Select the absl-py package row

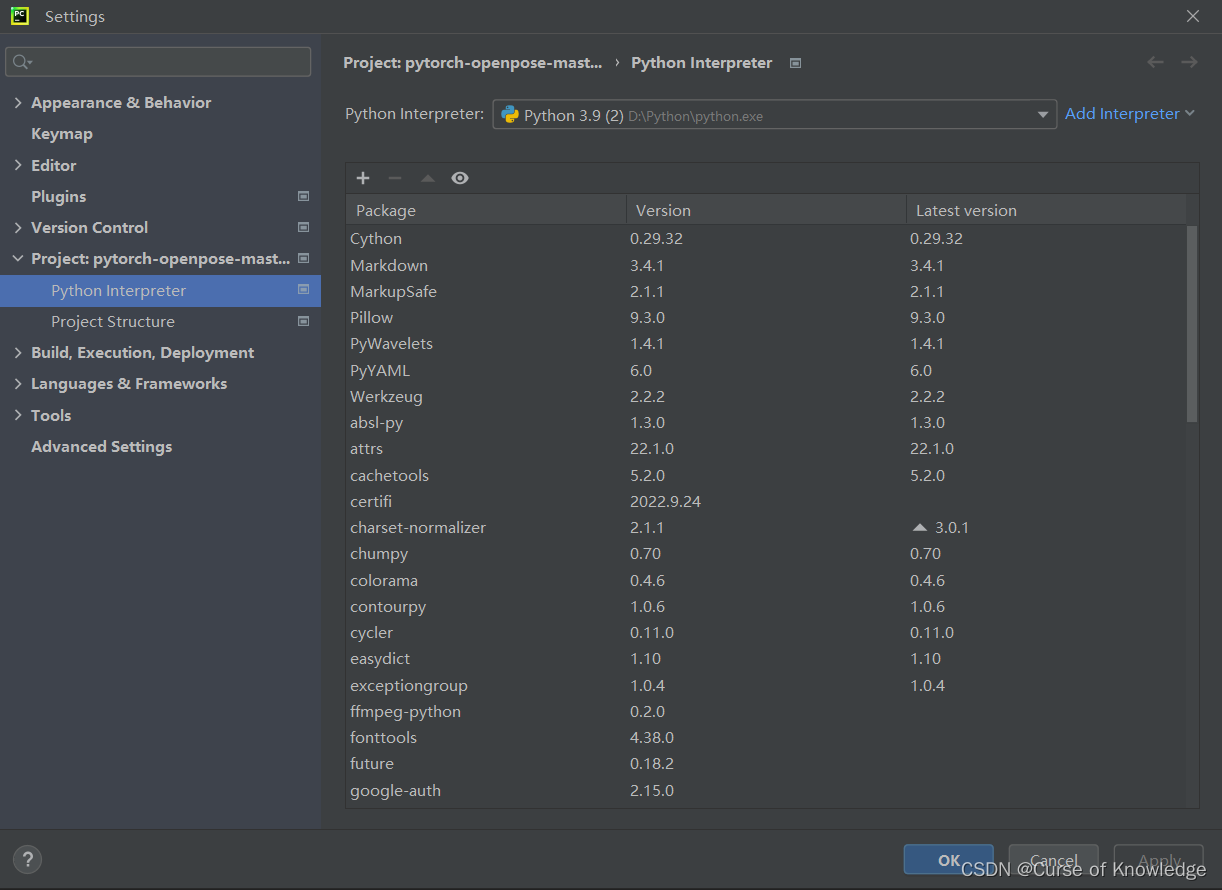766,422
